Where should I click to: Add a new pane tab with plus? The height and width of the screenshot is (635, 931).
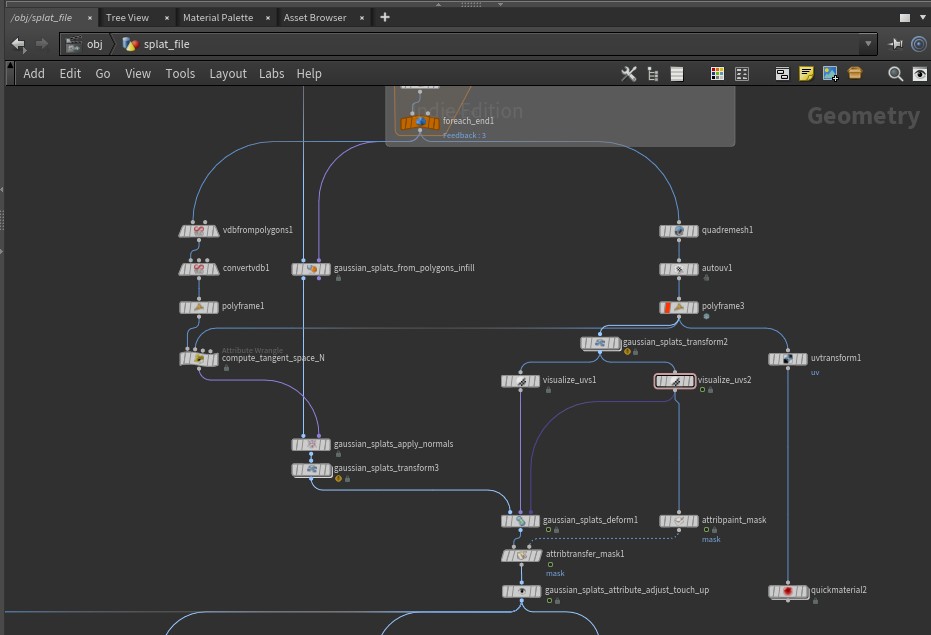coord(385,17)
